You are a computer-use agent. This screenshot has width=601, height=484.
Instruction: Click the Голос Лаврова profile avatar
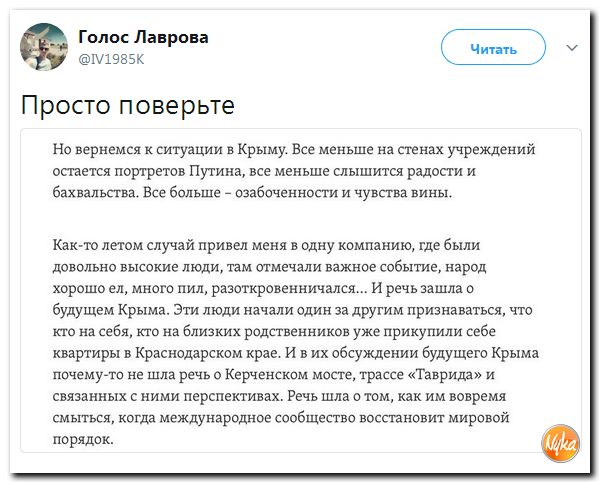(46, 46)
